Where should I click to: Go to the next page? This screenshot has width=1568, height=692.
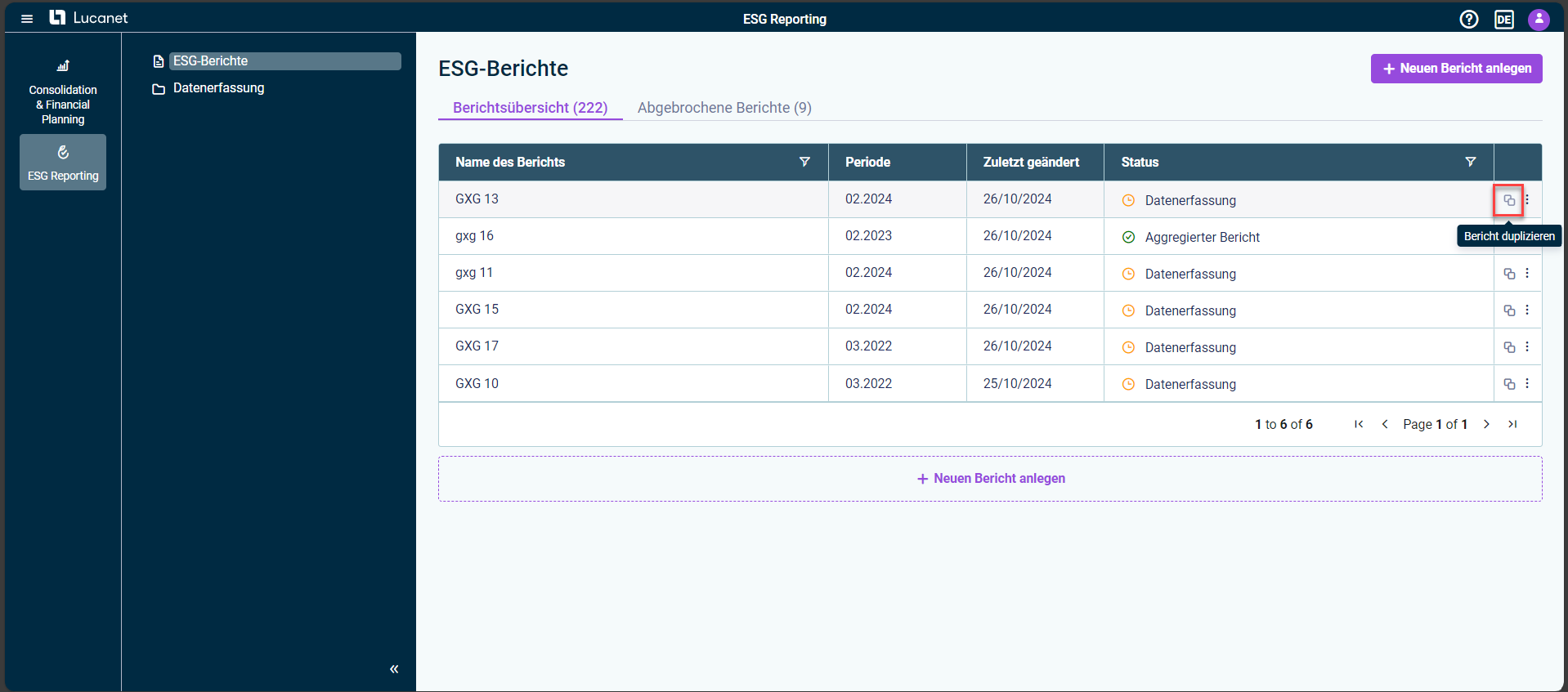(x=1486, y=424)
